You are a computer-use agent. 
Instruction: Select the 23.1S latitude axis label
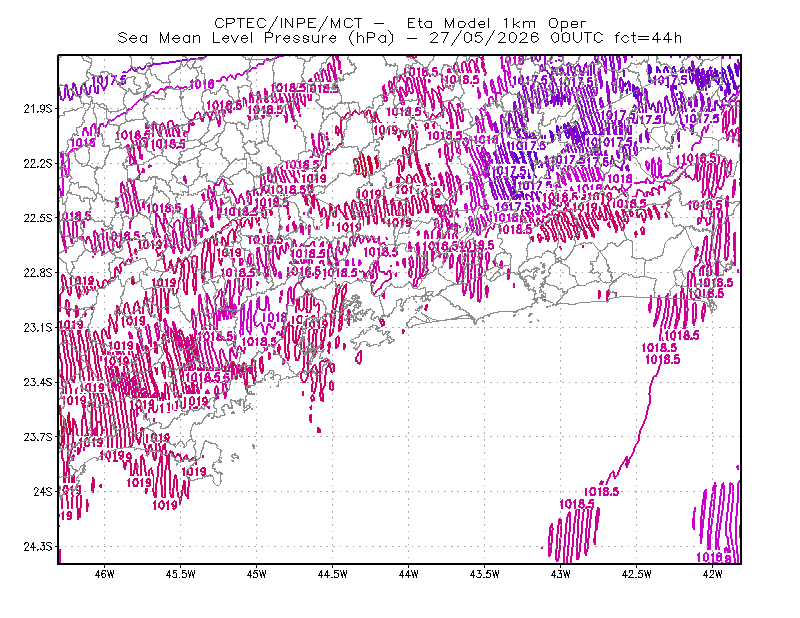point(38,327)
